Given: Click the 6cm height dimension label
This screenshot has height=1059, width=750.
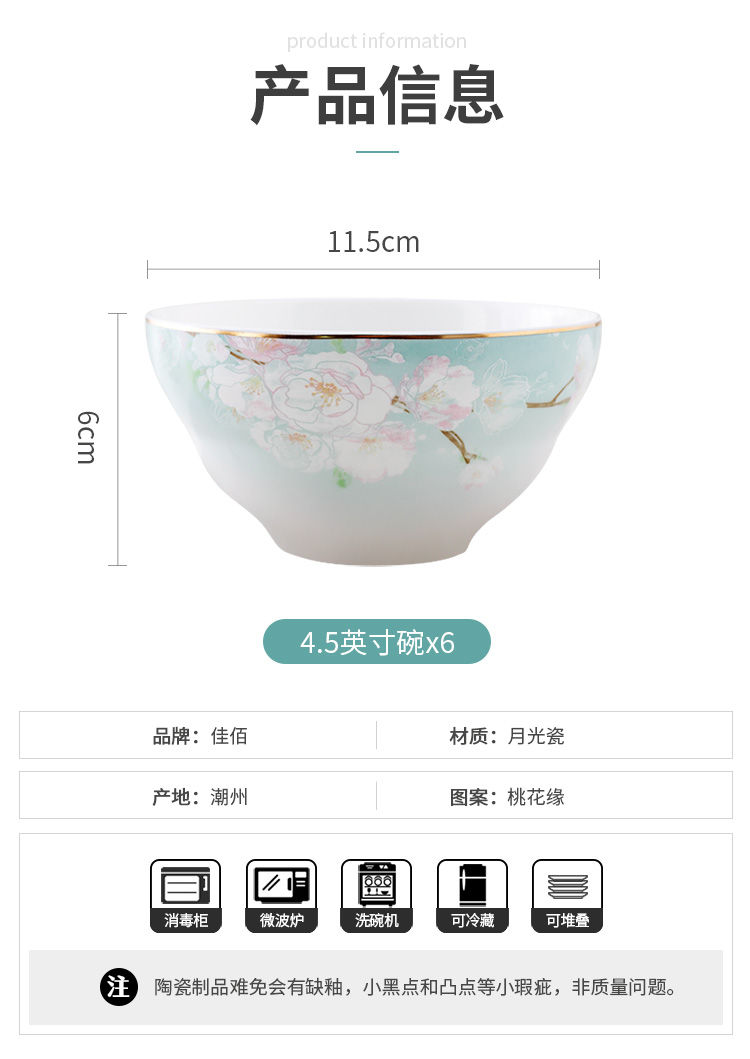Looking at the screenshot, I should coord(86,437).
